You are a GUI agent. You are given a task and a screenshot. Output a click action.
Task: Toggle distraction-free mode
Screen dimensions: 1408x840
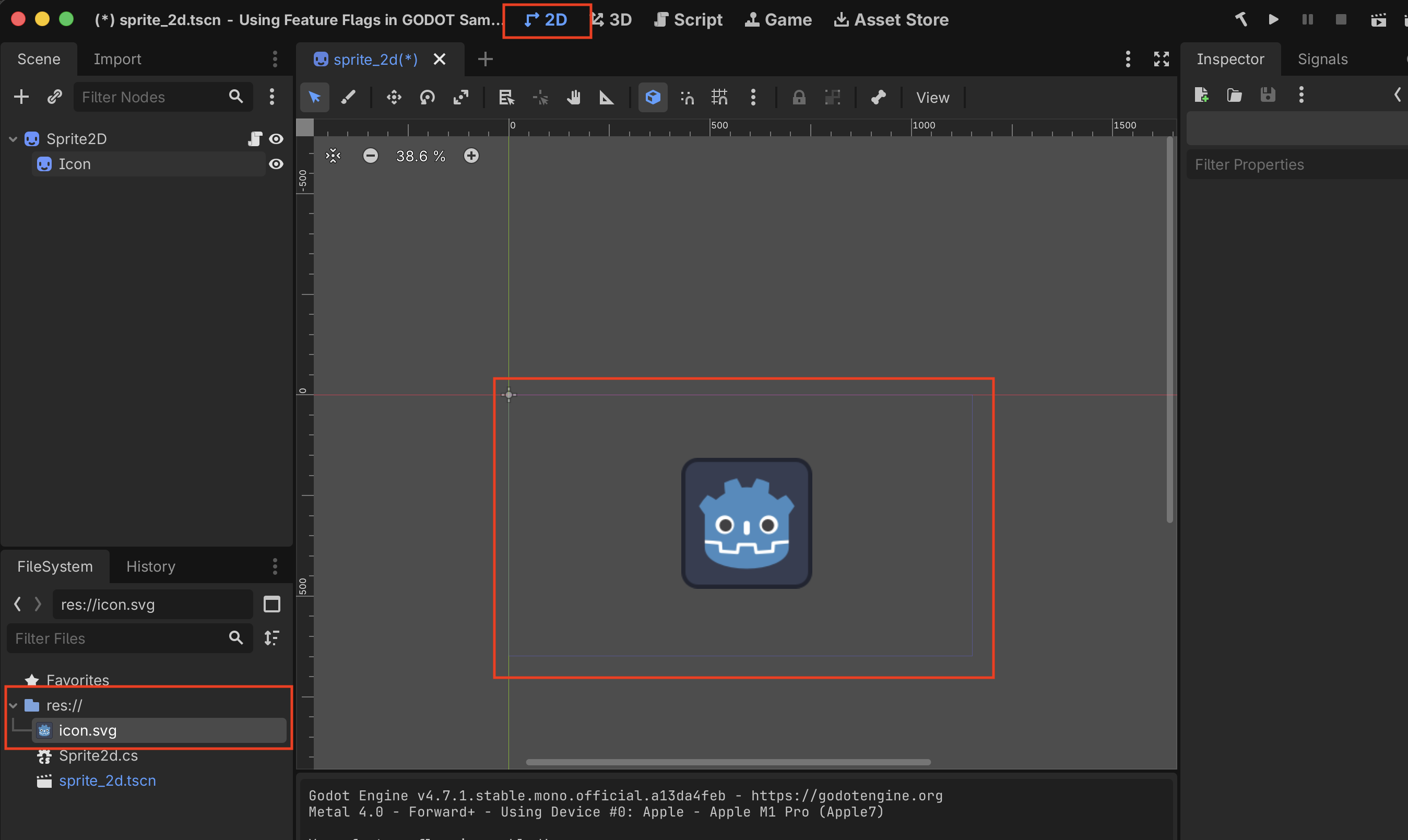tap(1161, 59)
